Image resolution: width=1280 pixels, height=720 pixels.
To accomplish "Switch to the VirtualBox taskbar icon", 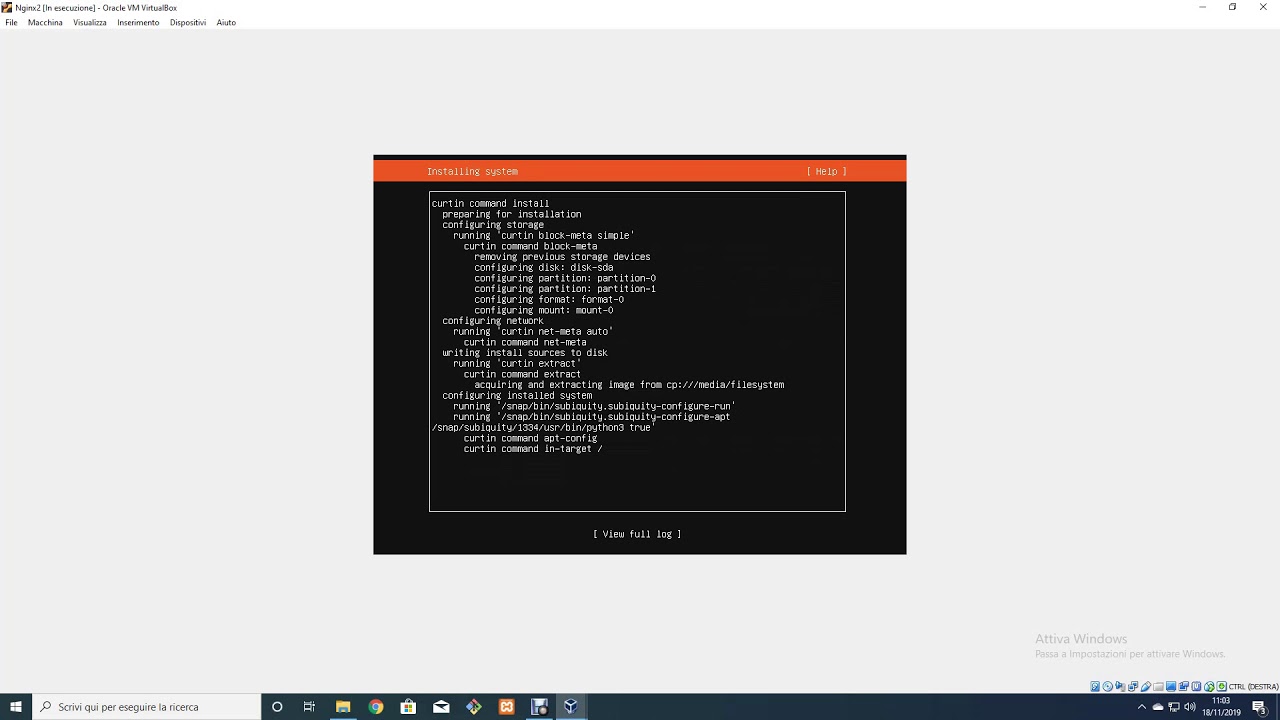I will pos(571,707).
